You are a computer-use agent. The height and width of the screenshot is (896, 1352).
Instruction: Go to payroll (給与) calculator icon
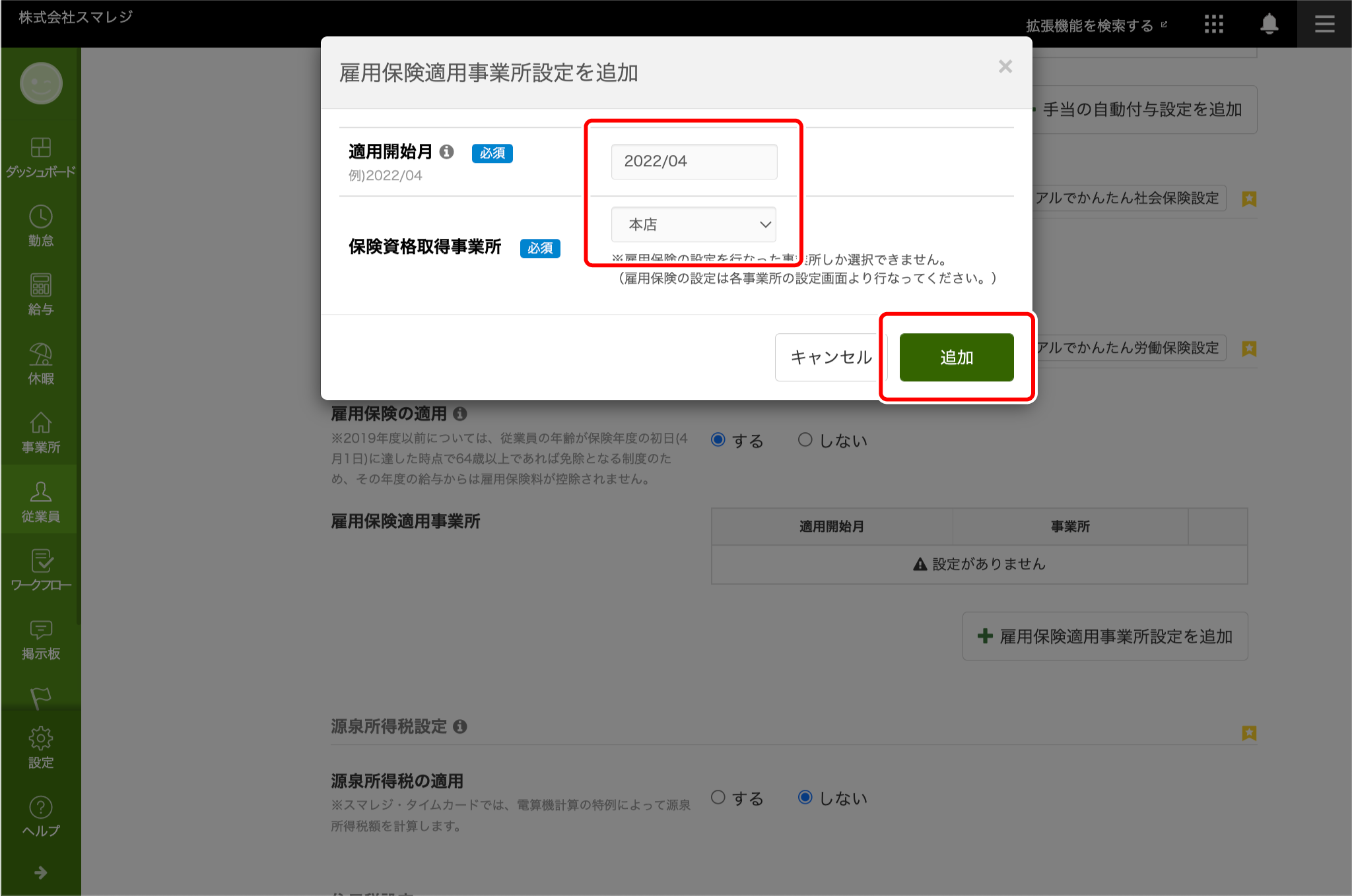(x=40, y=286)
